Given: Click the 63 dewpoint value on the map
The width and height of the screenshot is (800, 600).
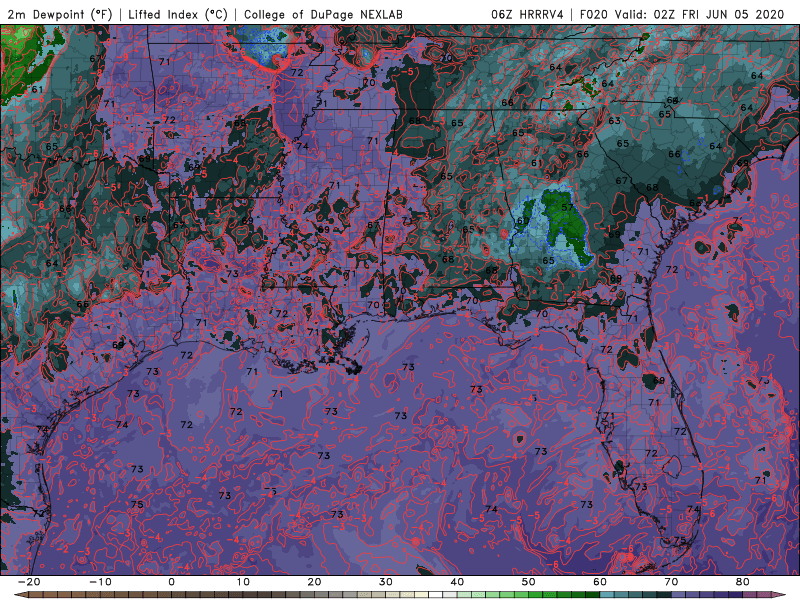Looking at the screenshot, I should (614, 121).
